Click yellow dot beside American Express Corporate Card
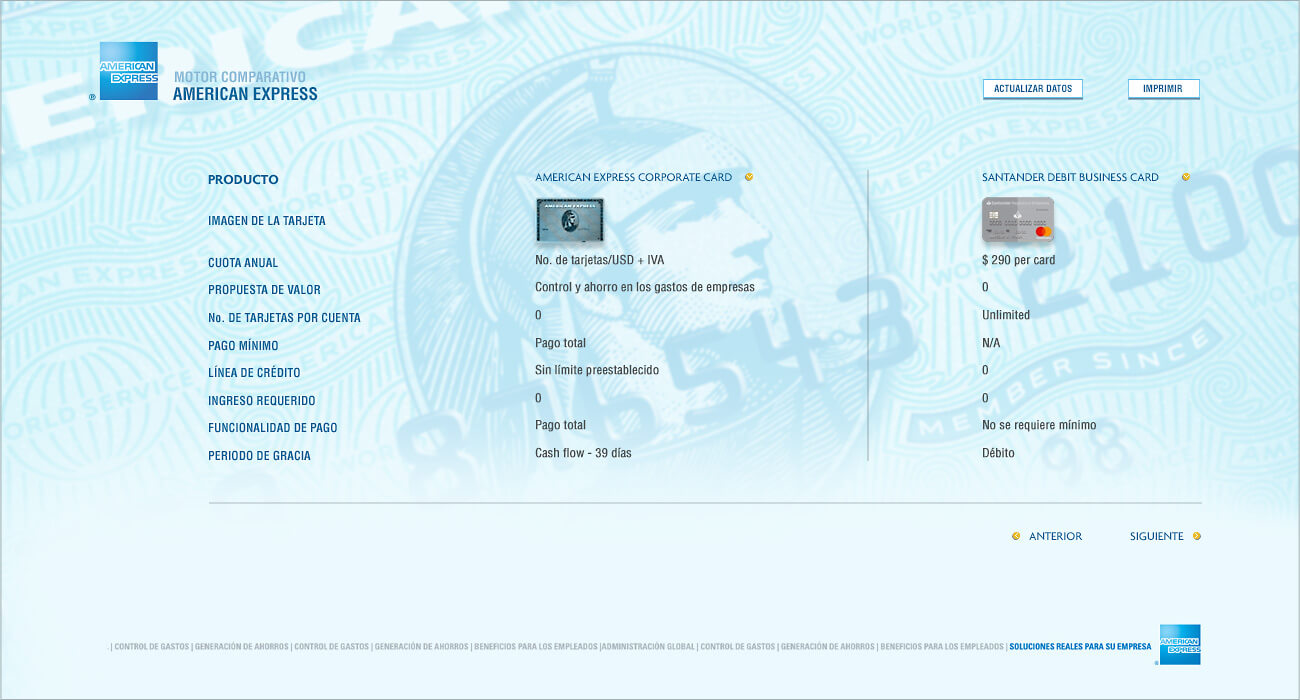 tap(748, 177)
